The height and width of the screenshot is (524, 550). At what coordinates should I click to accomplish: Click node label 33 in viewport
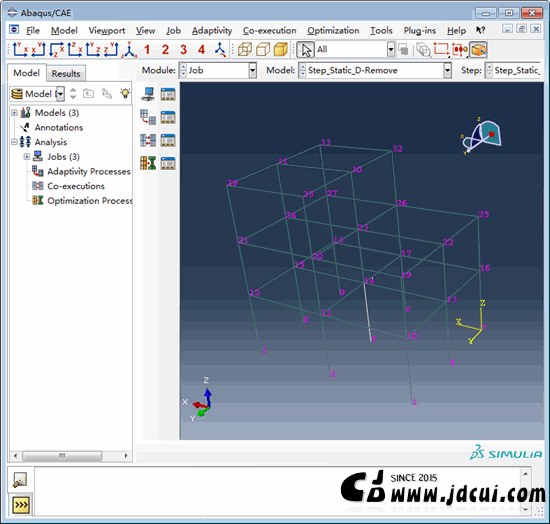coord(326,142)
